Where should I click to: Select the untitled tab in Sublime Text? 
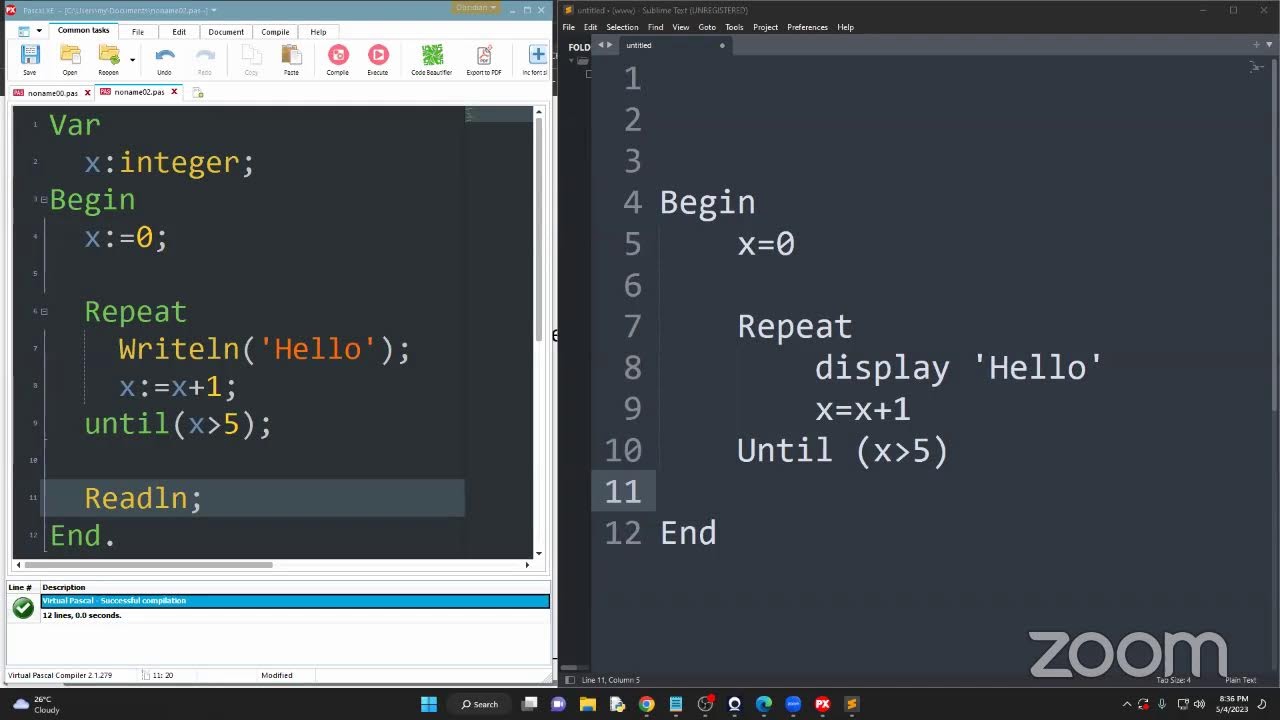676,45
